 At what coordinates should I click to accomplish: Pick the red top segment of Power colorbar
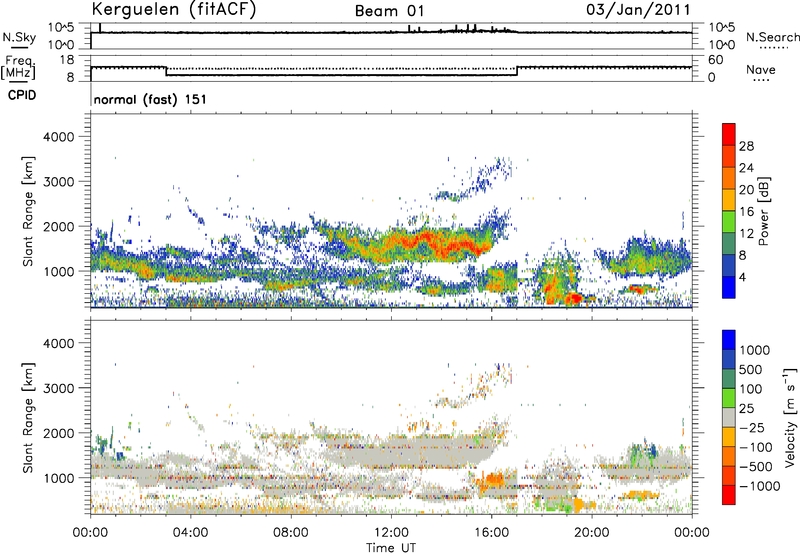point(729,134)
